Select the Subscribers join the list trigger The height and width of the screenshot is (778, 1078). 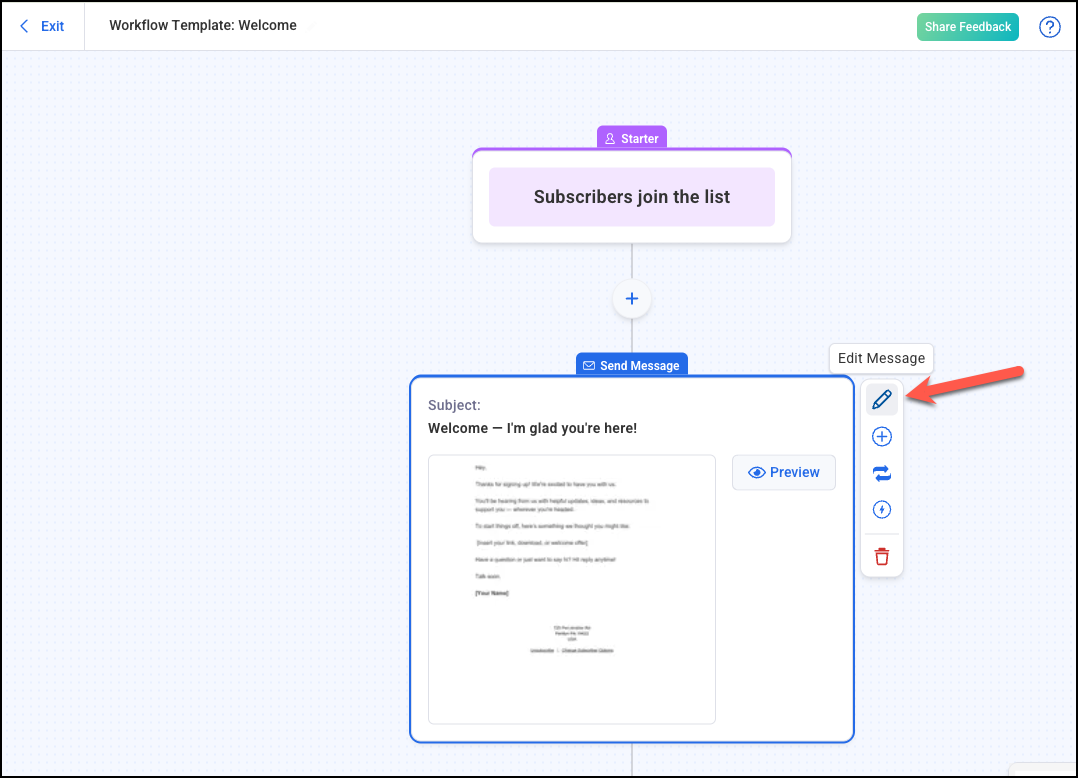[x=632, y=197]
